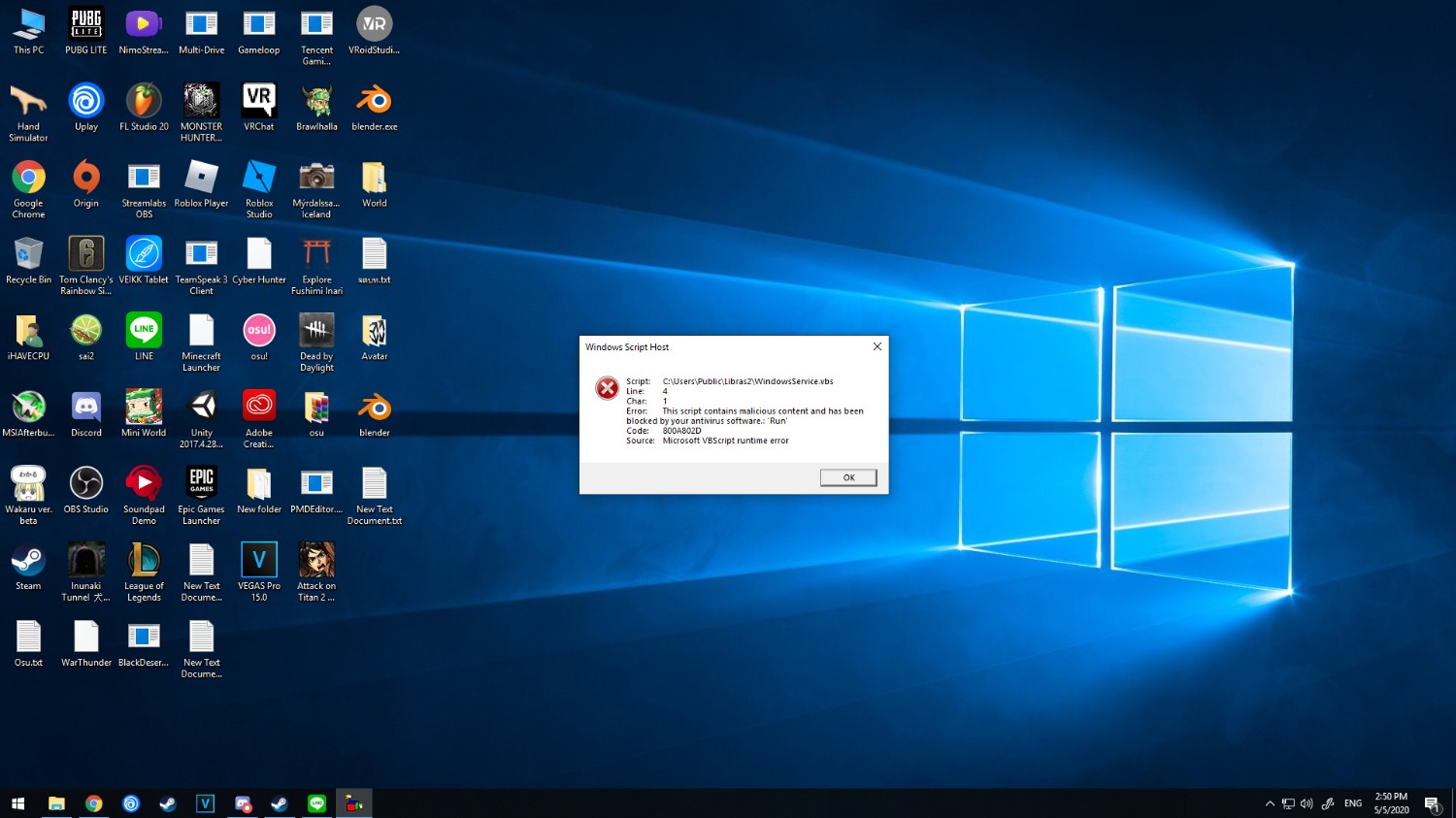Select the Minecraft Launcher desktop icon
1456x818 pixels.
[x=202, y=344]
